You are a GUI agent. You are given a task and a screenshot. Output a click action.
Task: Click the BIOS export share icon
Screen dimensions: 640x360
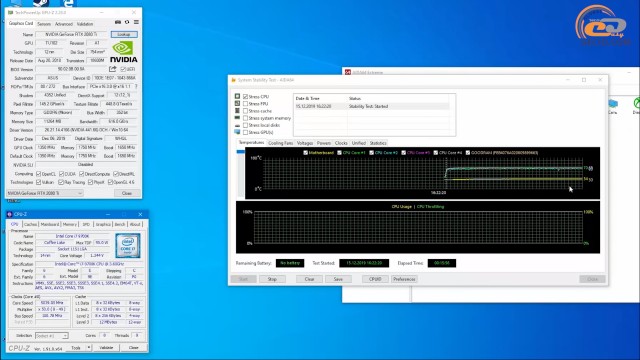(x=113, y=69)
